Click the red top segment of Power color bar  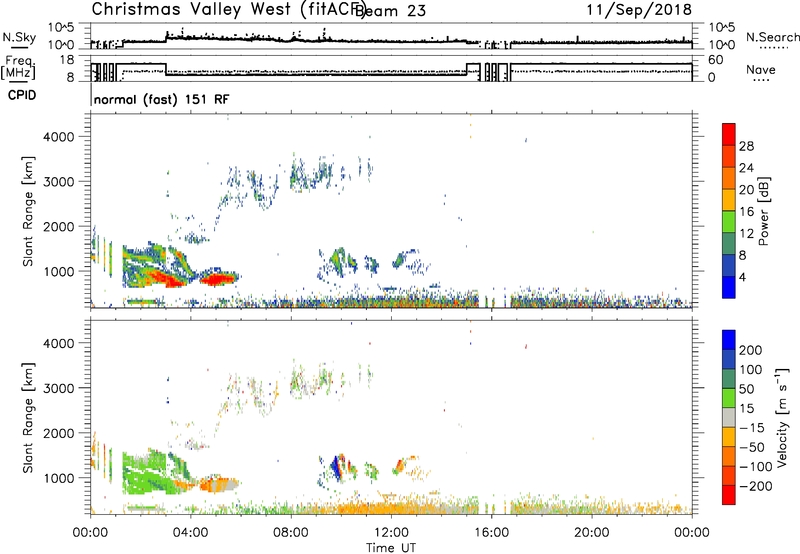729,134
